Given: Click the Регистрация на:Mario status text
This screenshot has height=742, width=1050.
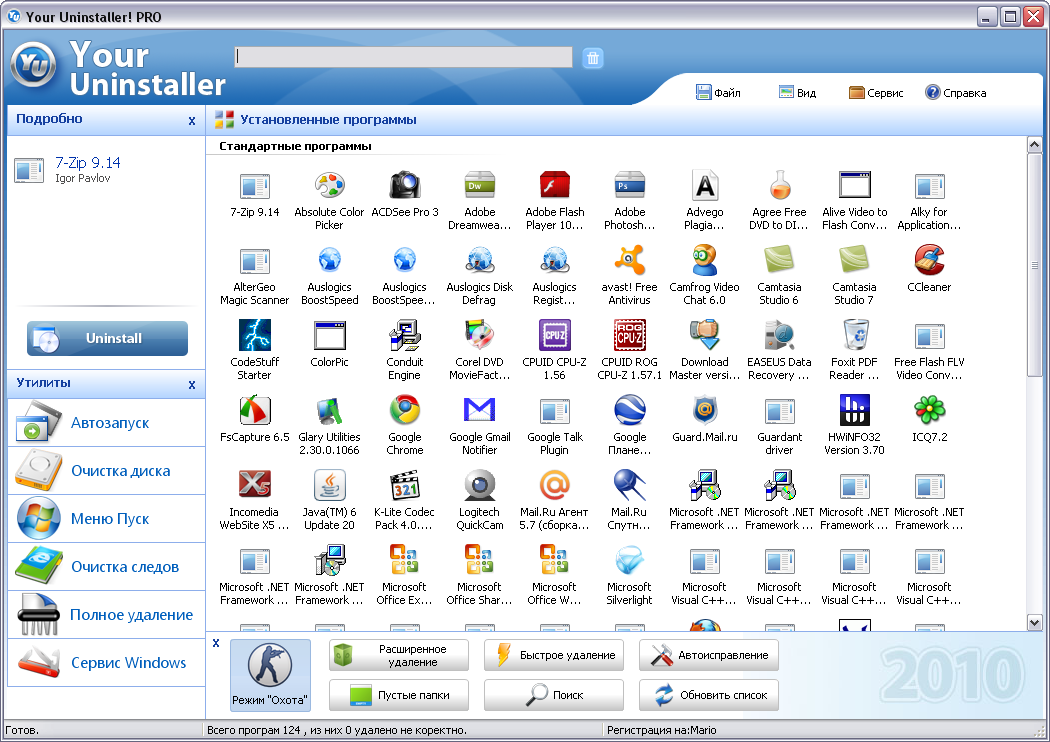Looking at the screenshot, I should click(x=662, y=730).
